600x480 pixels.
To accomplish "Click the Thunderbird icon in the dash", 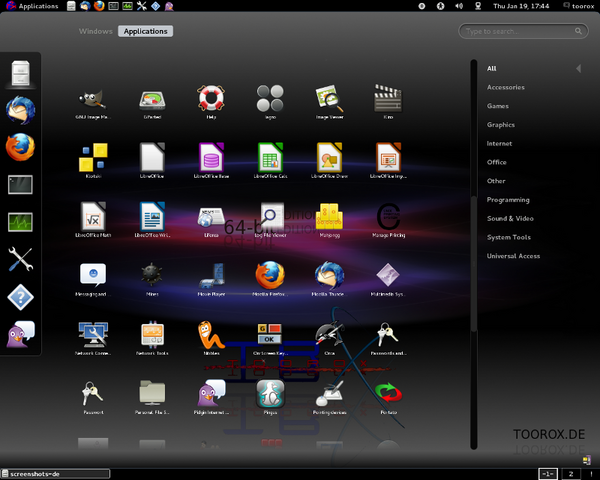I will coord(20,110).
